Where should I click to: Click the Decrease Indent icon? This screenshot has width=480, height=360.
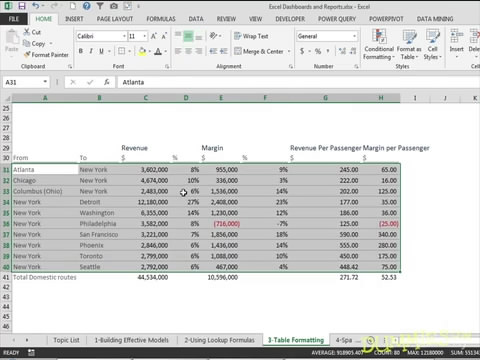213,51
